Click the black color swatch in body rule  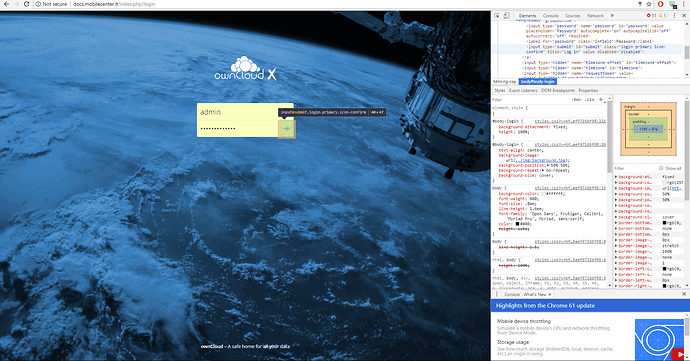click(517, 224)
